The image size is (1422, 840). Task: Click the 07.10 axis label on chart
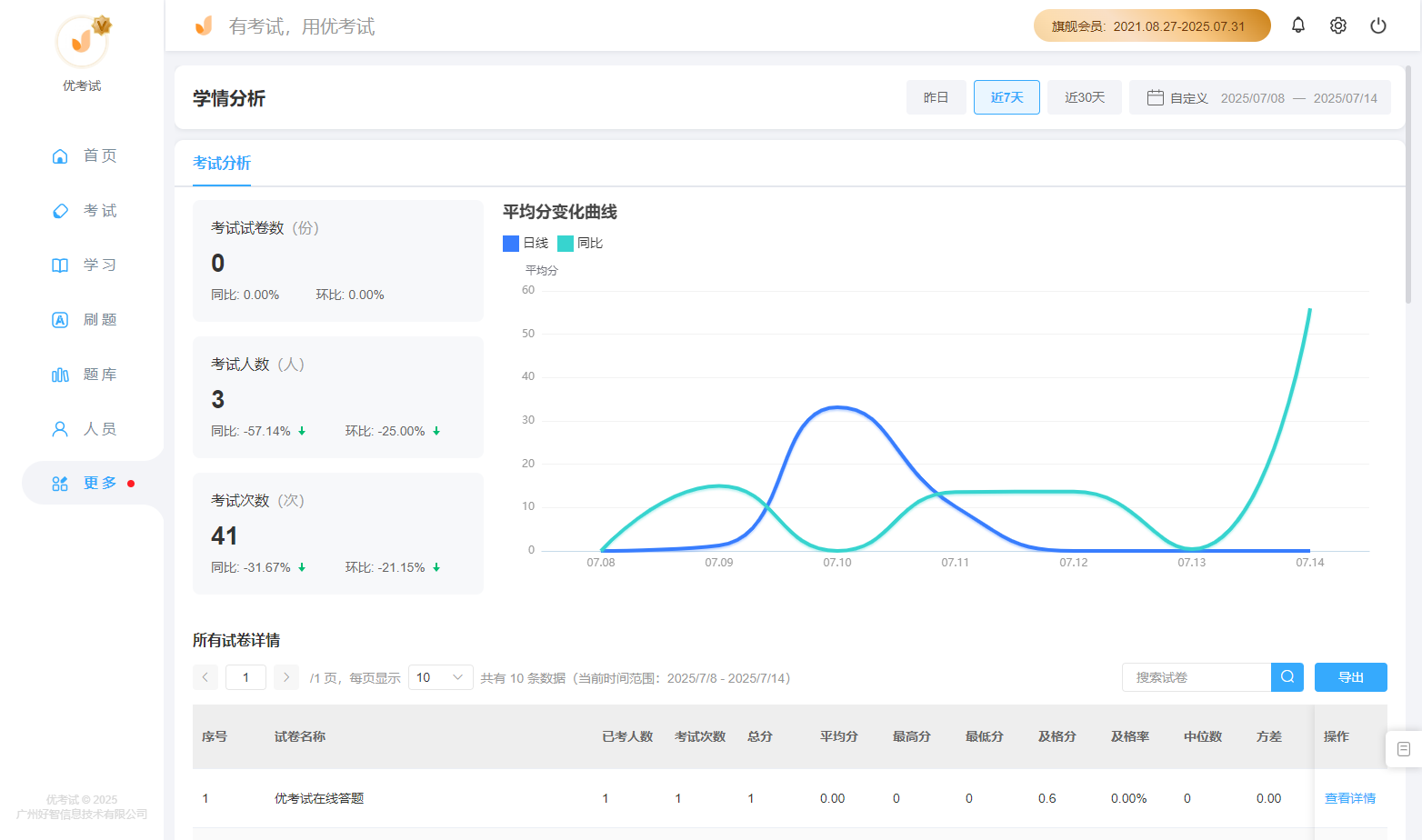(x=837, y=563)
